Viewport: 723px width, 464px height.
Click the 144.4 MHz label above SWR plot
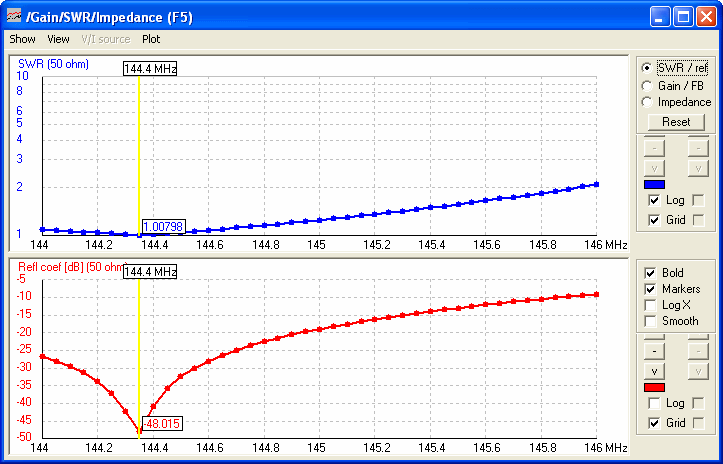click(150, 69)
